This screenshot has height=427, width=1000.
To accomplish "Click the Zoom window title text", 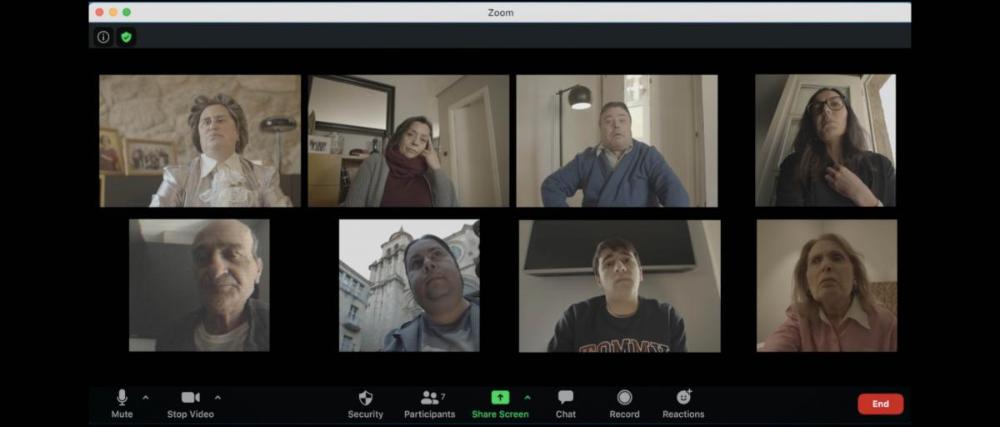I will 501,12.
